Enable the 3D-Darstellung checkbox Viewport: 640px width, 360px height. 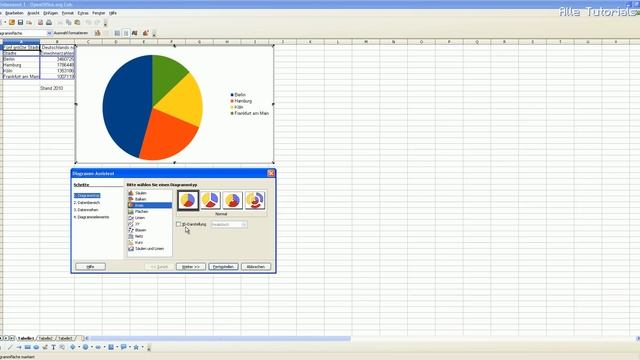[x=178, y=224]
